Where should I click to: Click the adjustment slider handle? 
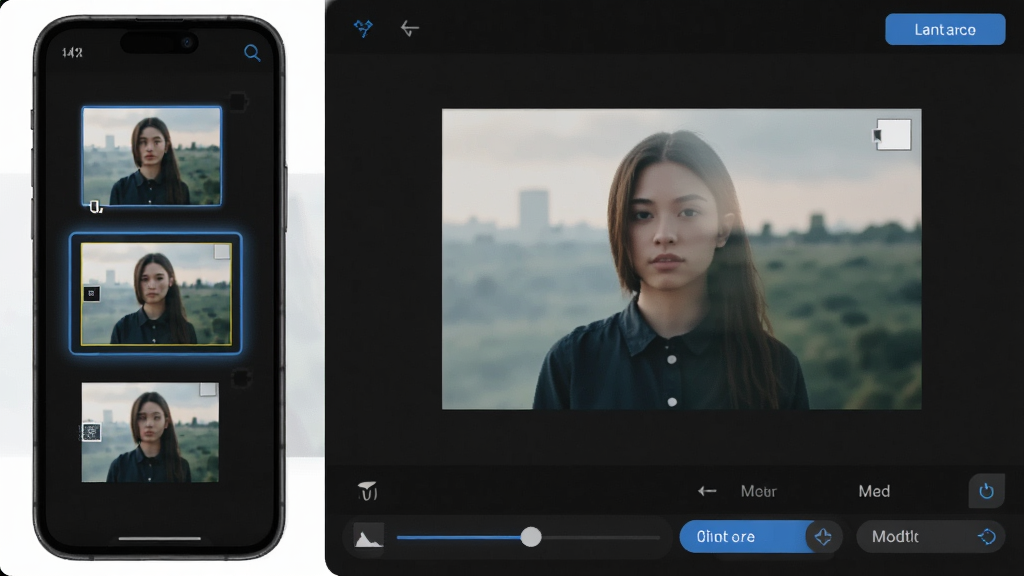pyautogui.click(x=531, y=537)
